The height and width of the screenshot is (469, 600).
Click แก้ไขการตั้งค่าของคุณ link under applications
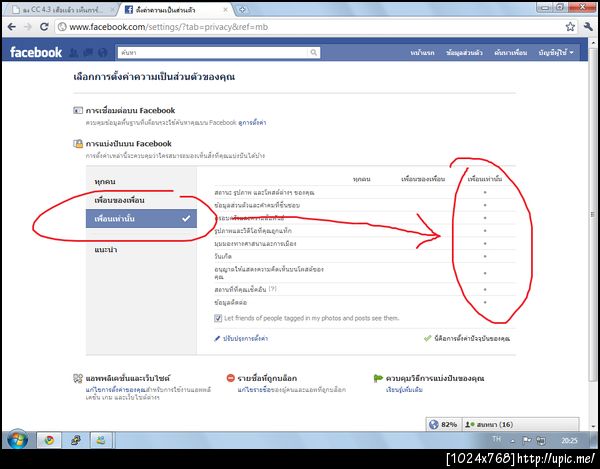coord(116,390)
